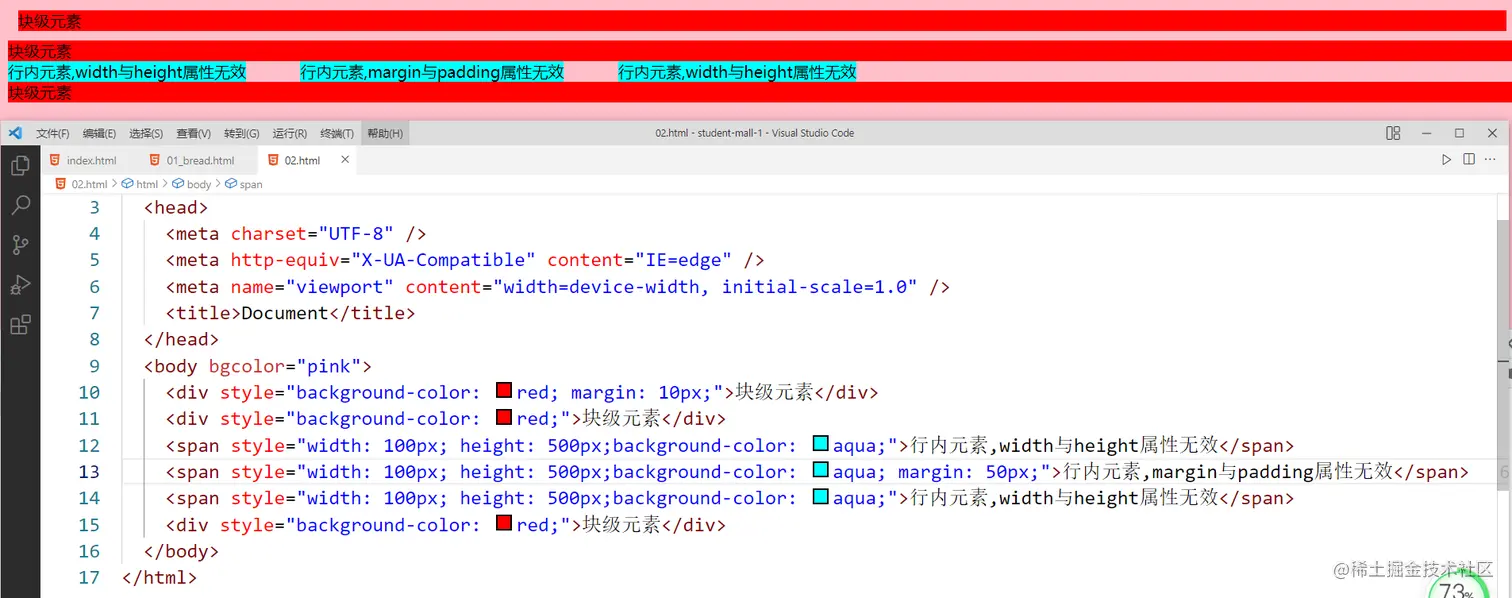Open the 查看(V) menu
The image size is (1512, 598).
coord(193,133)
